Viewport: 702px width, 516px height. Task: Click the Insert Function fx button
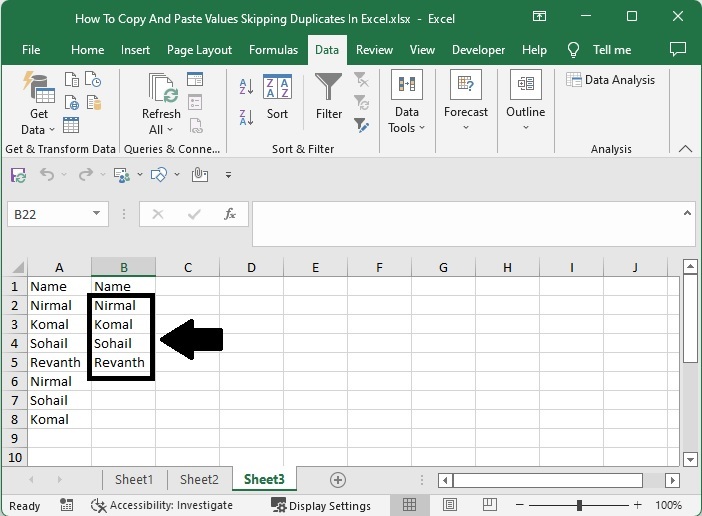pyautogui.click(x=230, y=214)
